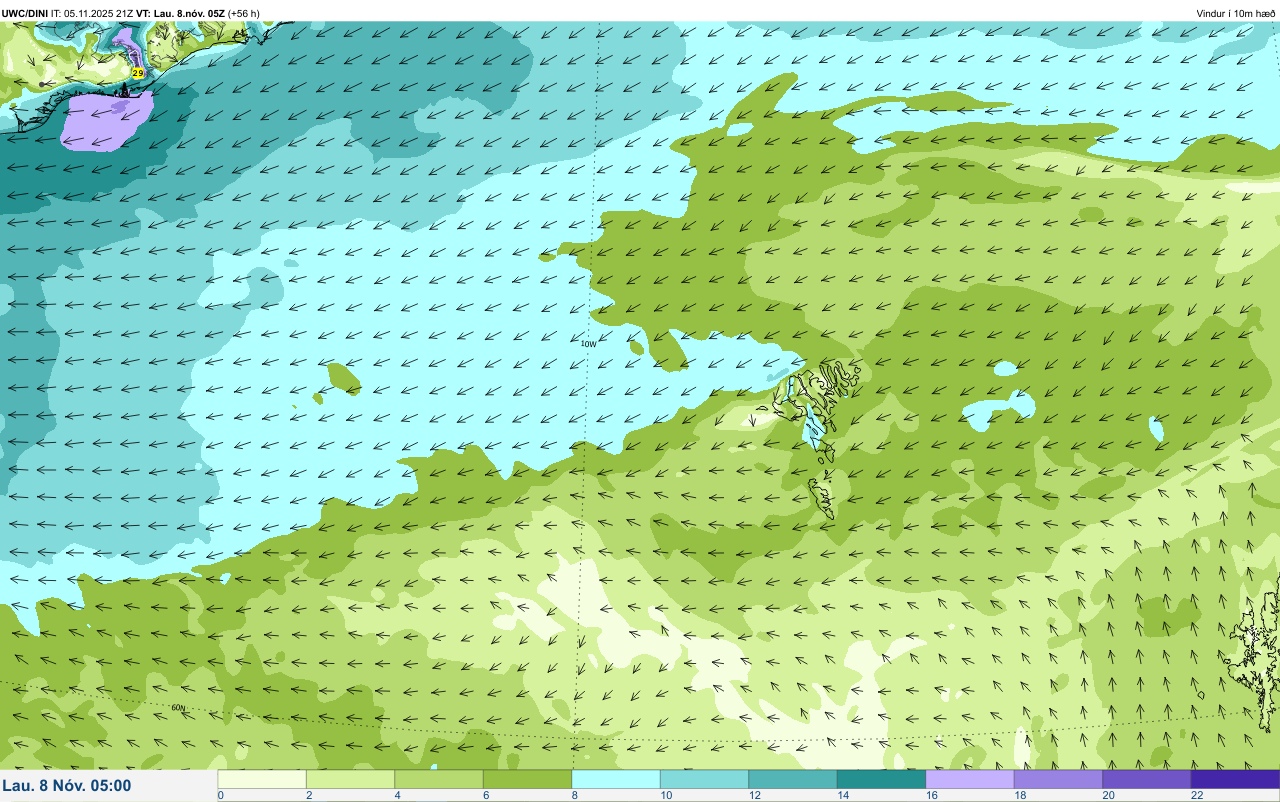Click the medium green 4–6 legend swatch
Screen dimensions: 1280x802
pyautogui.click(x=439, y=779)
